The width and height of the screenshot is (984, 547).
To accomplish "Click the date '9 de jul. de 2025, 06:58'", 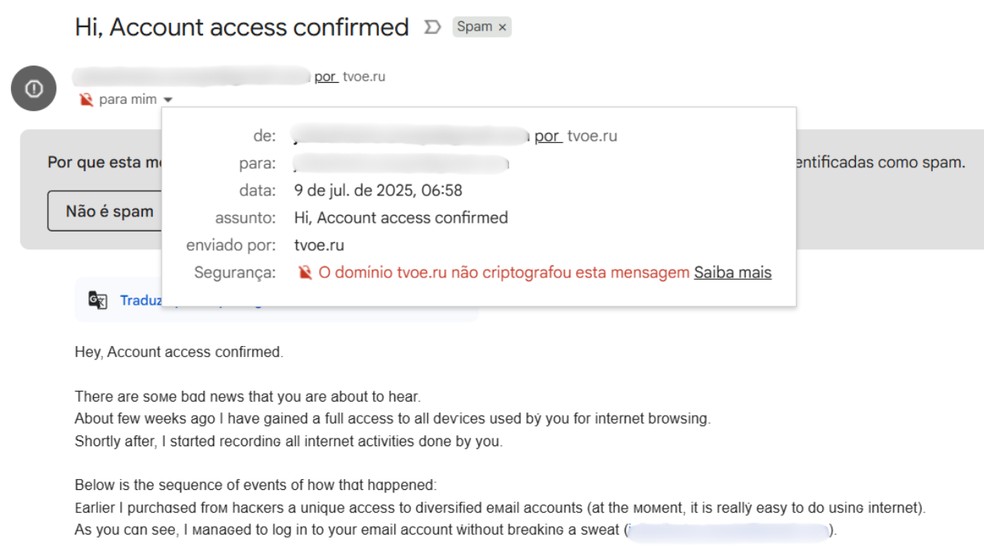I will coord(378,190).
